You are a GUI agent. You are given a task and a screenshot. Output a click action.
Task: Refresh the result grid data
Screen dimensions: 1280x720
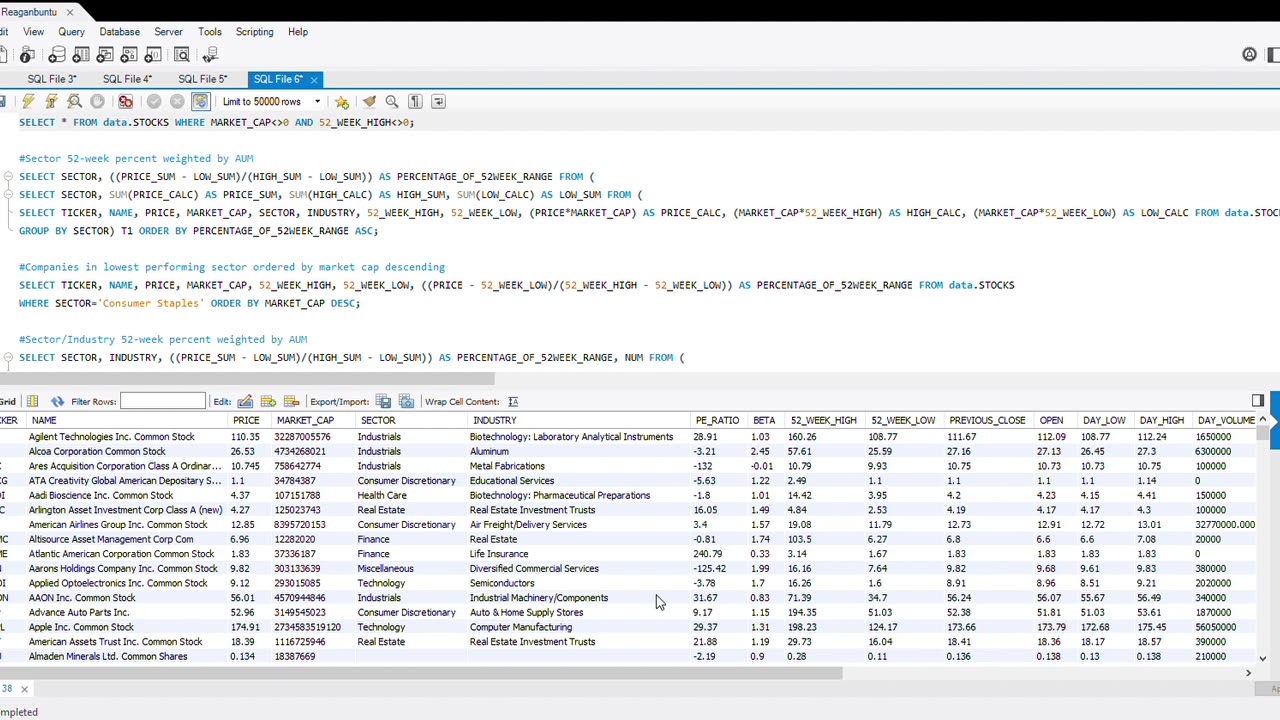click(57, 402)
